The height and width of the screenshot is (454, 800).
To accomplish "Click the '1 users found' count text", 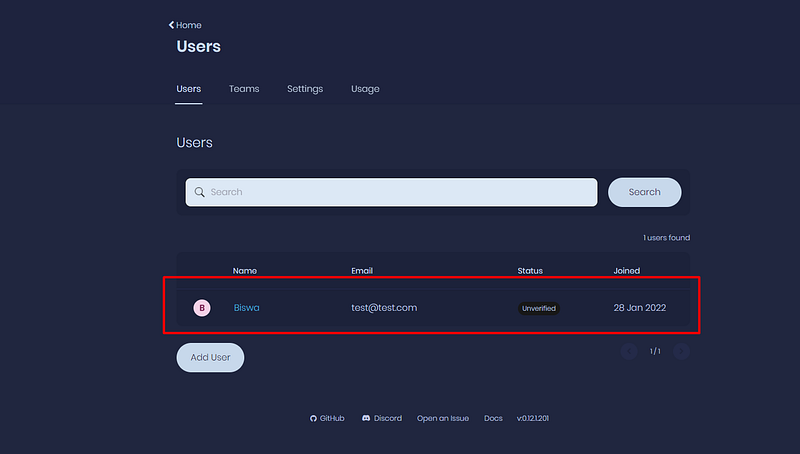I will click(666, 238).
